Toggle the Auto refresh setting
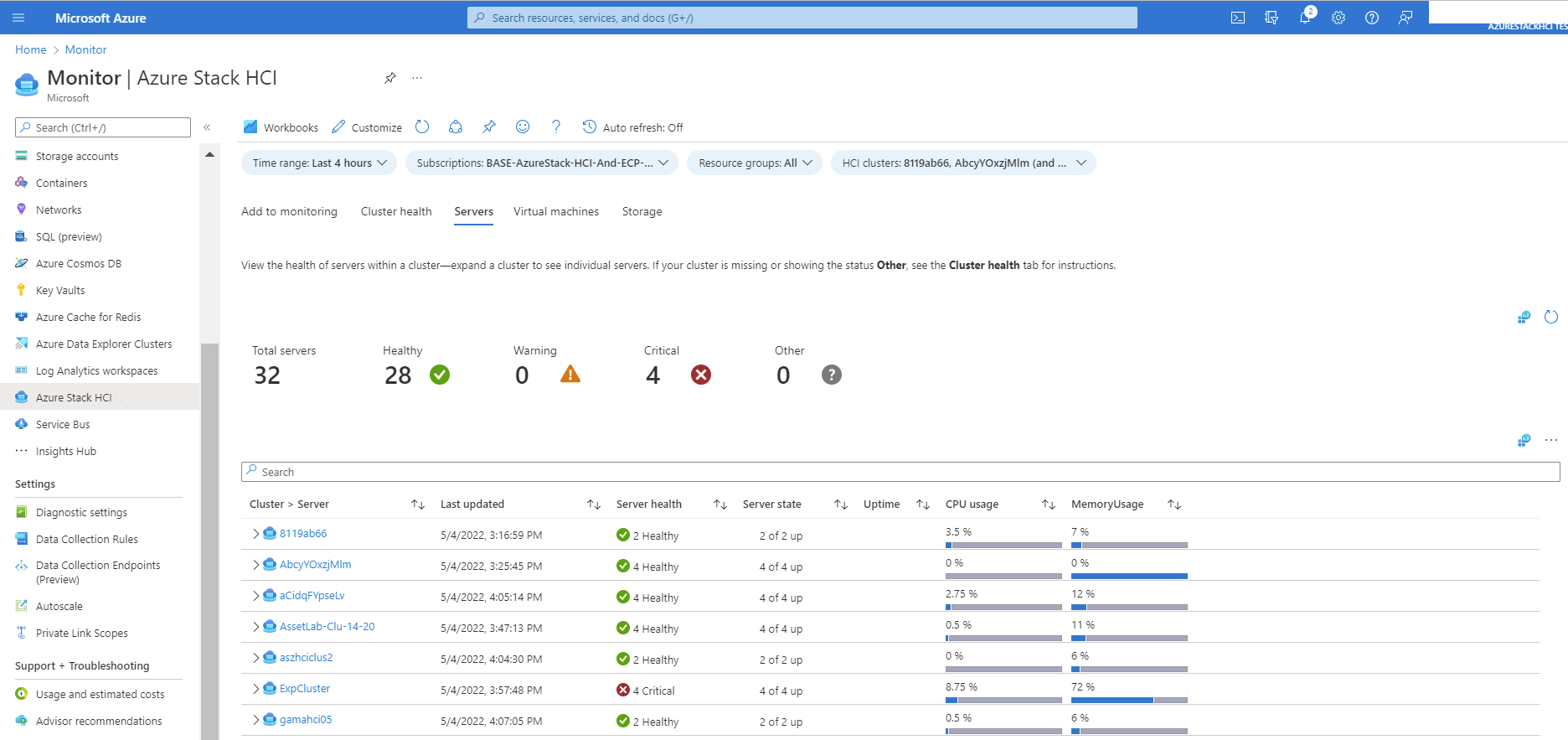1568x740 pixels. pos(633,127)
